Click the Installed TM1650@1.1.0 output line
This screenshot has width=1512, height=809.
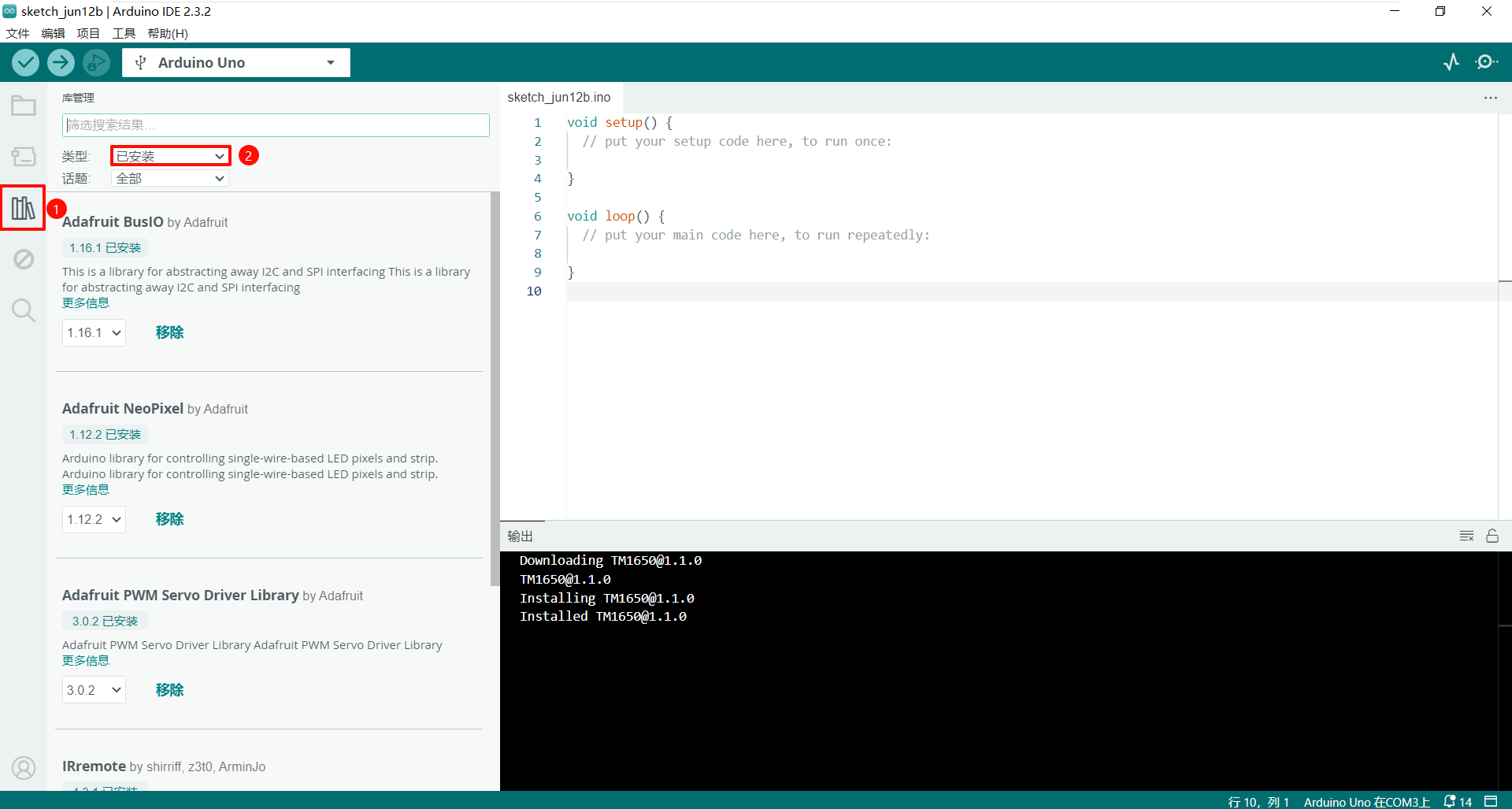click(x=603, y=617)
